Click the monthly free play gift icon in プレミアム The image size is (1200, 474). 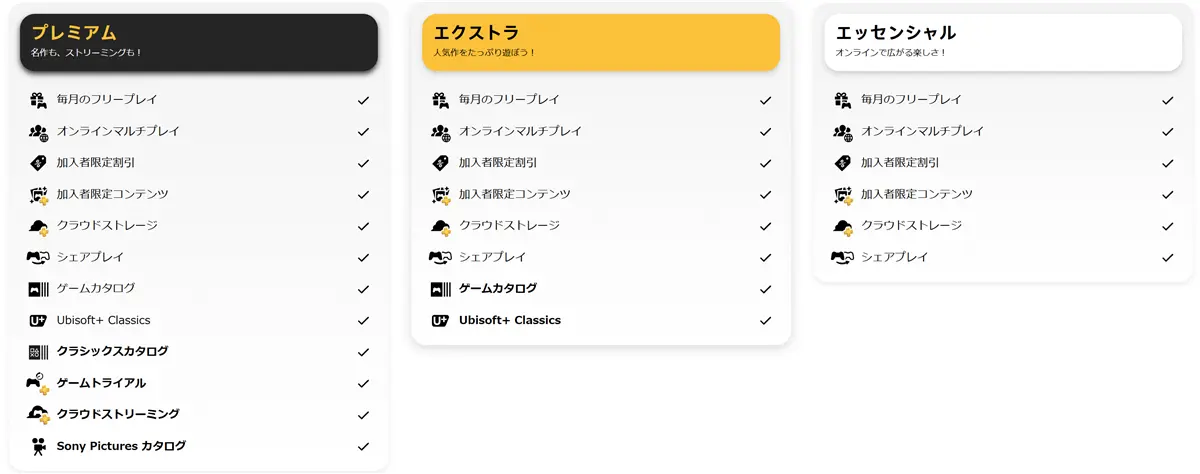click(x=38, y=100)
